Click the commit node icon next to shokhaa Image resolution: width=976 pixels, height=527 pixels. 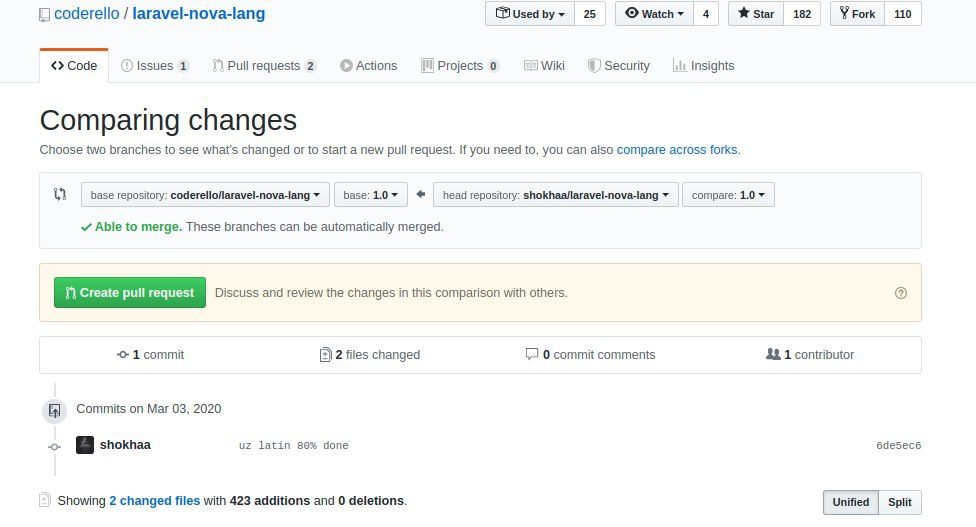coord(55,447)
